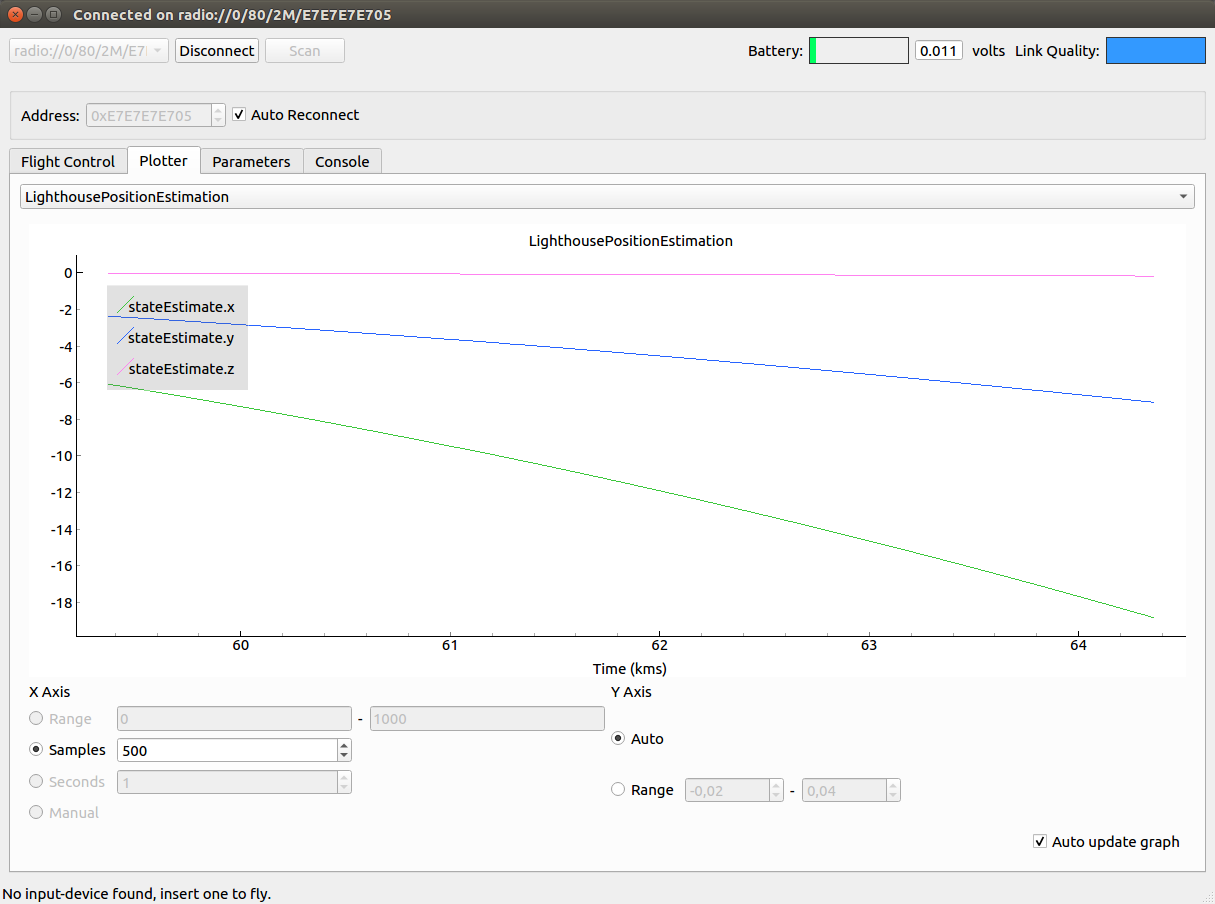
Task: Click the Samples spinbox down arrow
Action: pyautogui.click(x=344, y=755)
